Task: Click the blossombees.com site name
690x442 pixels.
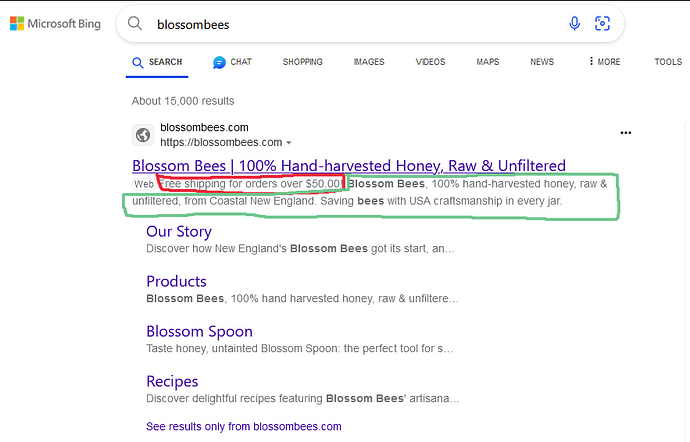Action: click(204, 128)
